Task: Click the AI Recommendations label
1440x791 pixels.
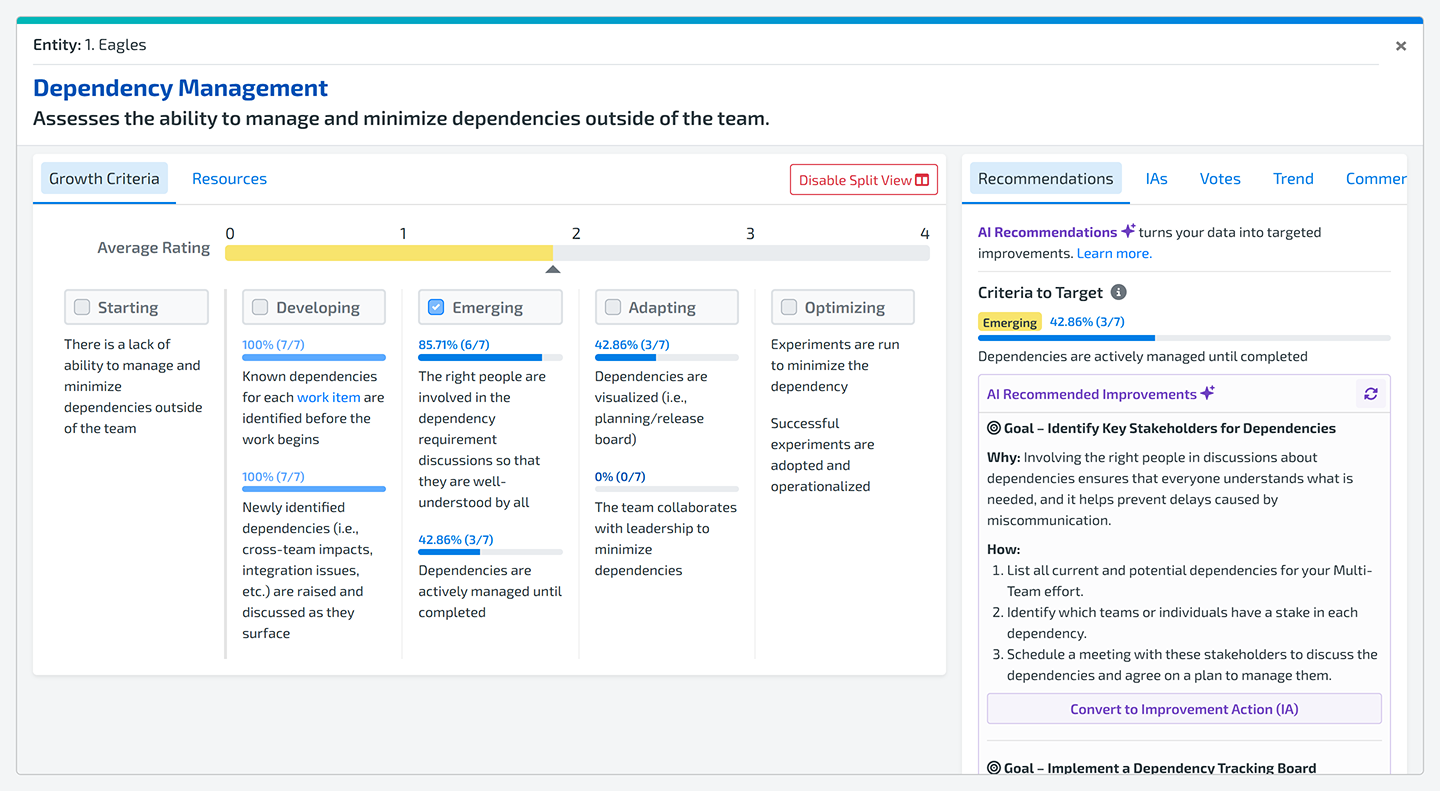Action: (1047, 232)
